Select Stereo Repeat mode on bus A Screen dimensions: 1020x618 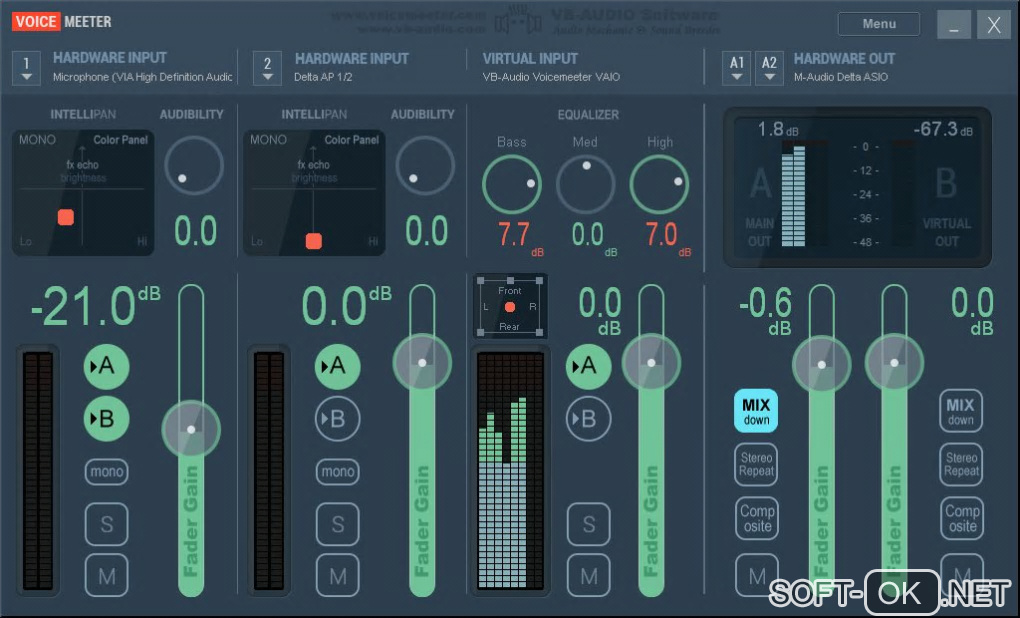[x=756, y=464]
